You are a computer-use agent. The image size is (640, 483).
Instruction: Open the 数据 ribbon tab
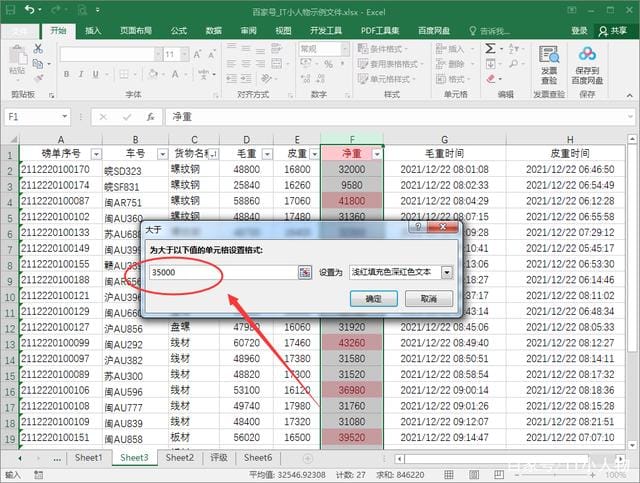click(213, 31)
